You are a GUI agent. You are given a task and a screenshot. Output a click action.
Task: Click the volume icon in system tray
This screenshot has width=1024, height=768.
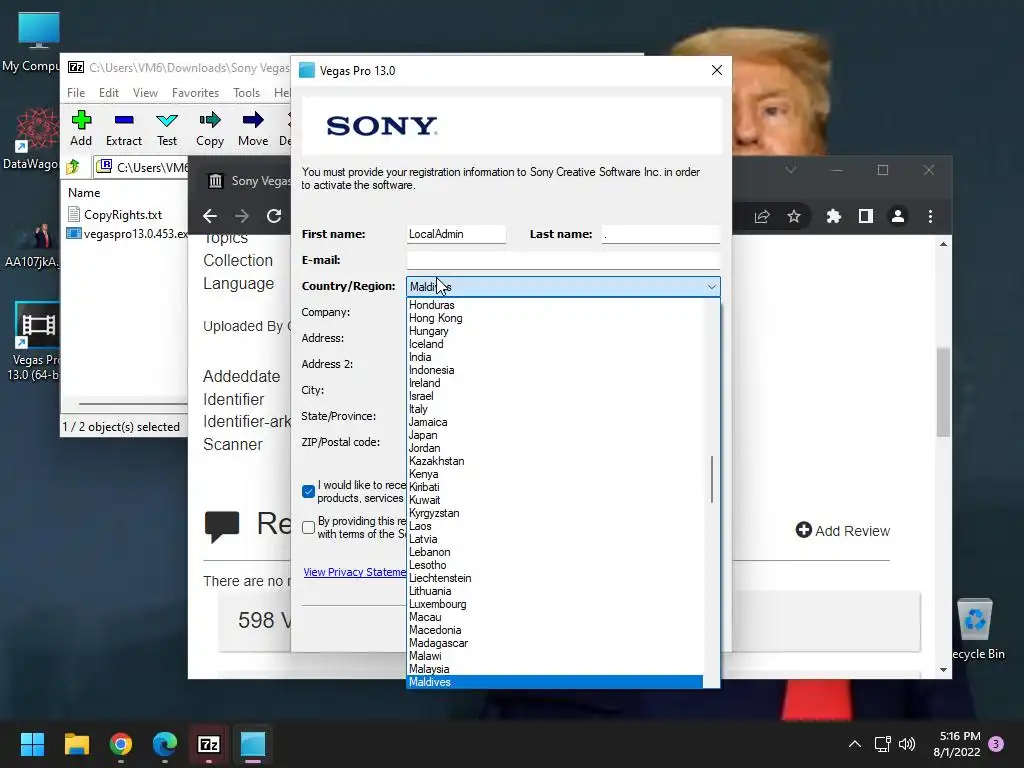907,744
